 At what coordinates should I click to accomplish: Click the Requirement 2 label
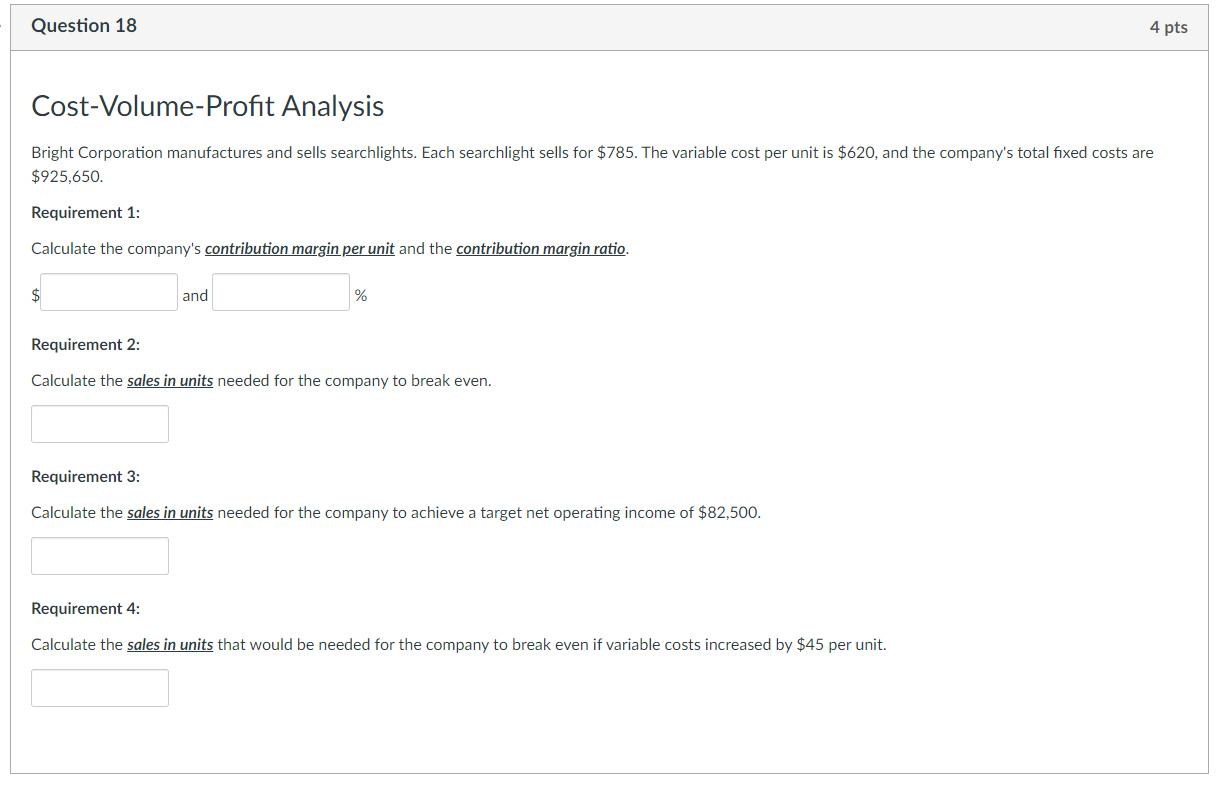pyautogui.click(x=85, y=344)
